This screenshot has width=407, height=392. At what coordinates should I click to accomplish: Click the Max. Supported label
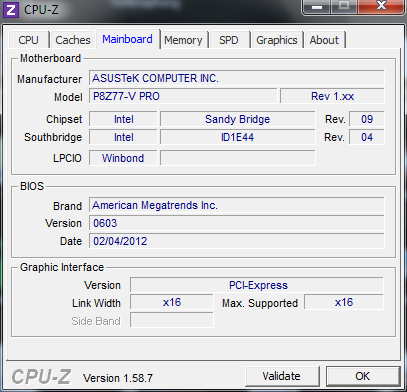click(260, 303)
